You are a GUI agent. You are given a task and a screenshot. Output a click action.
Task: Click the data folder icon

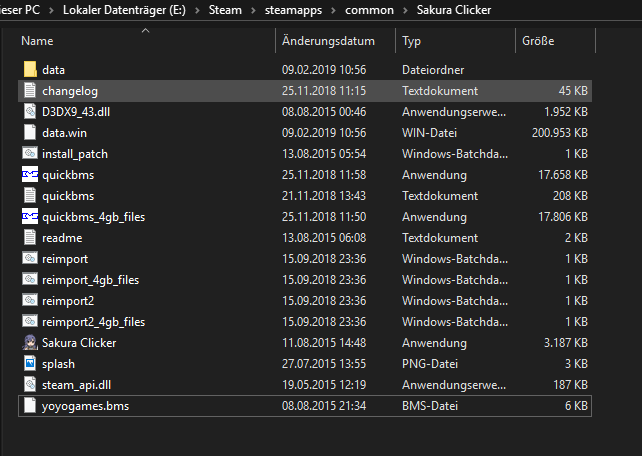click(29, 70)
